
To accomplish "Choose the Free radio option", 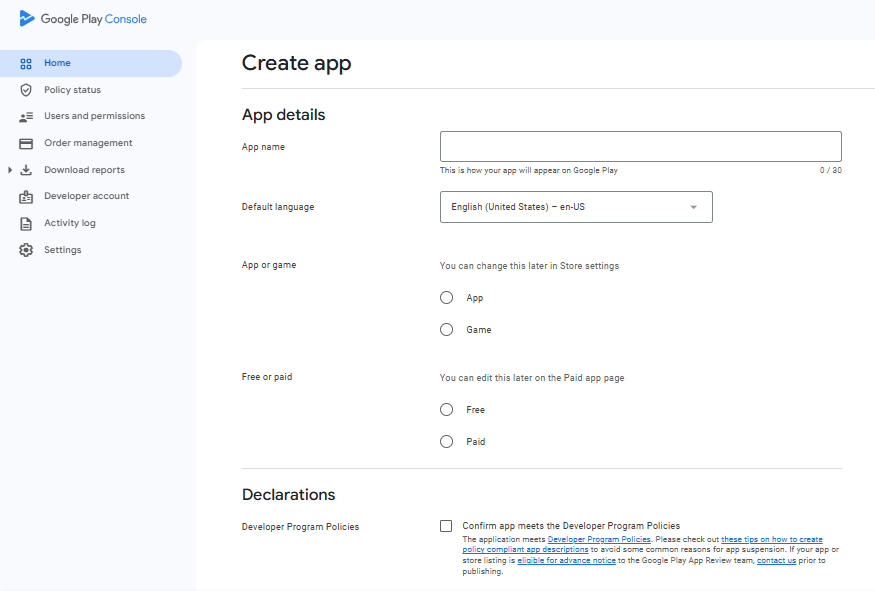I will click(x=446, y=410).
